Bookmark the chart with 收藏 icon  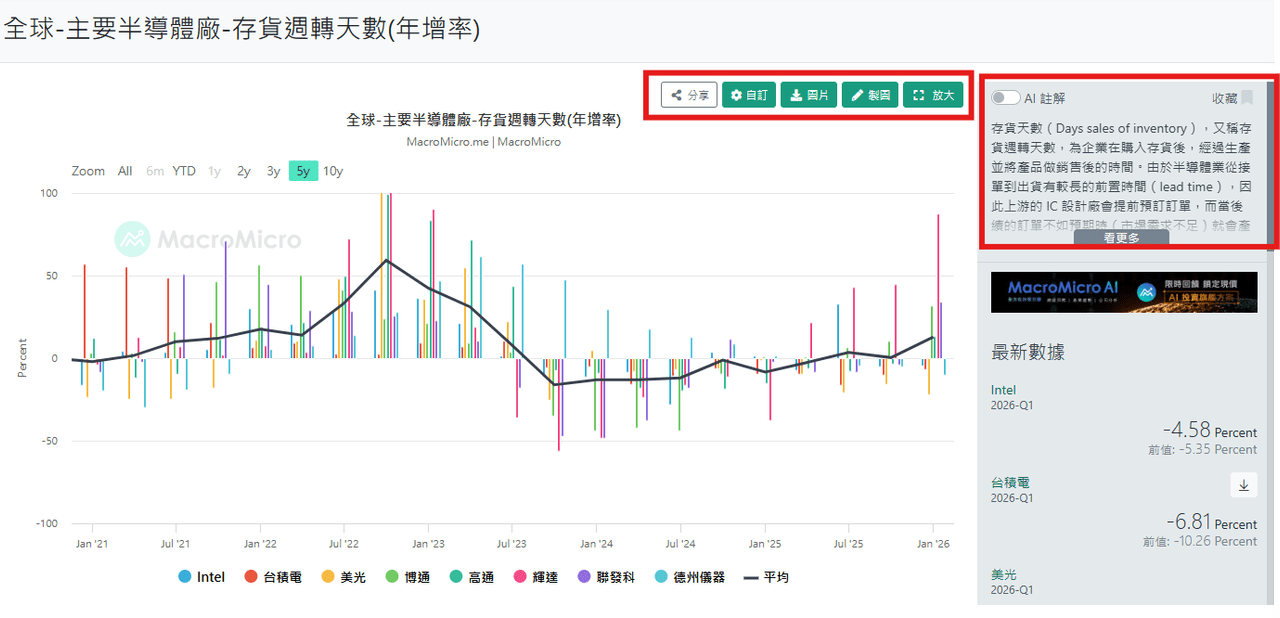[1246, 98]
